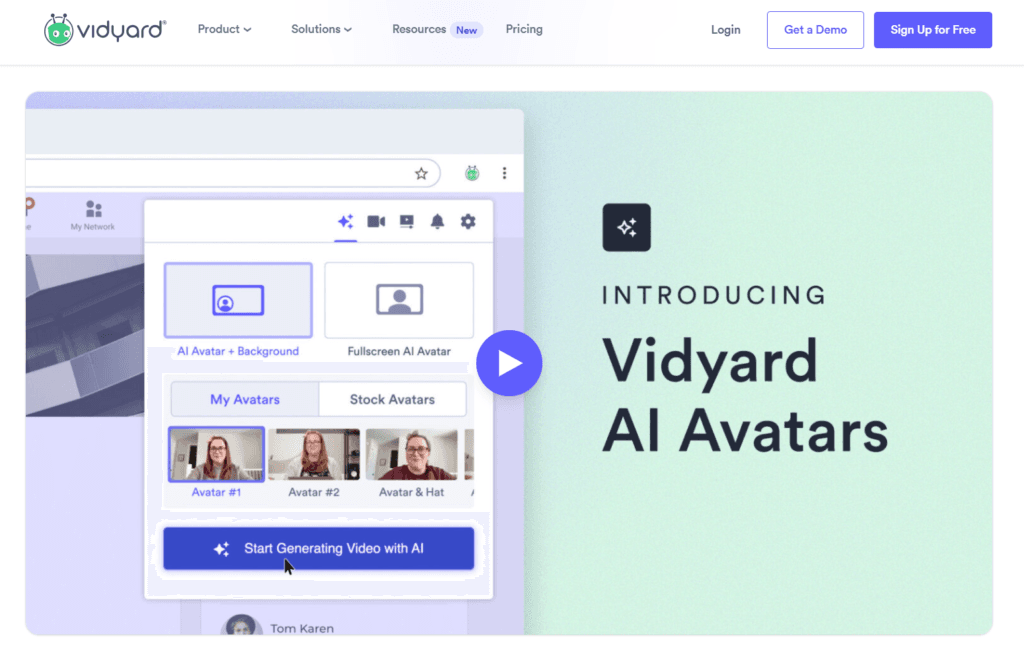Open the notifications bell icon
This screenshot has height=653, width=1024.
(x=437, y=222)
